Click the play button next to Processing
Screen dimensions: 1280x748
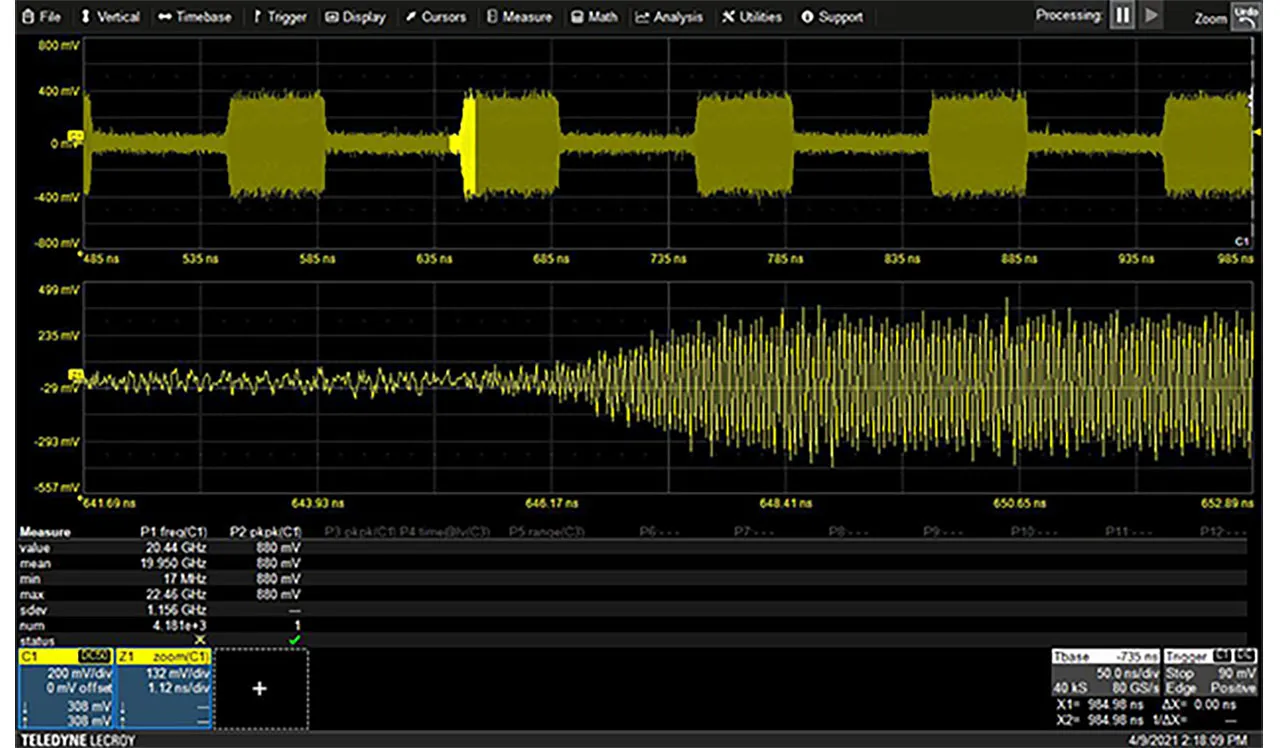pos(1151,16)
